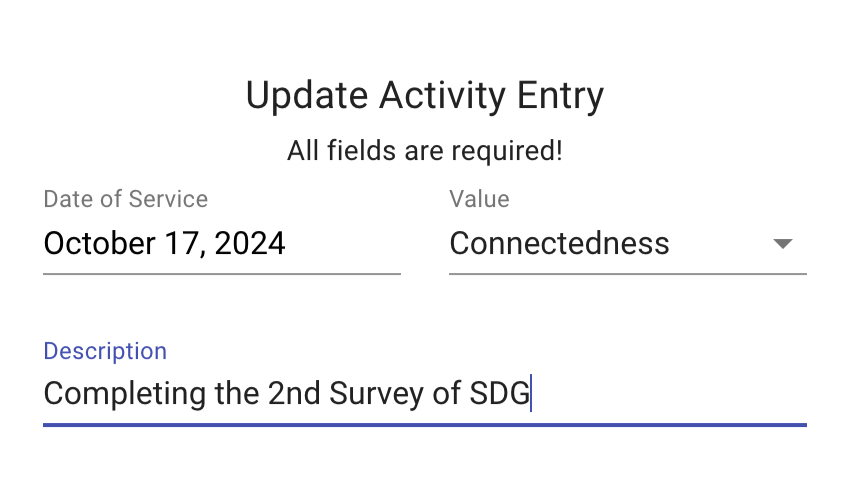This screenshot has width=848, height=480.
Task: Click the 'Date of Service' label
Action: (126, 199)
